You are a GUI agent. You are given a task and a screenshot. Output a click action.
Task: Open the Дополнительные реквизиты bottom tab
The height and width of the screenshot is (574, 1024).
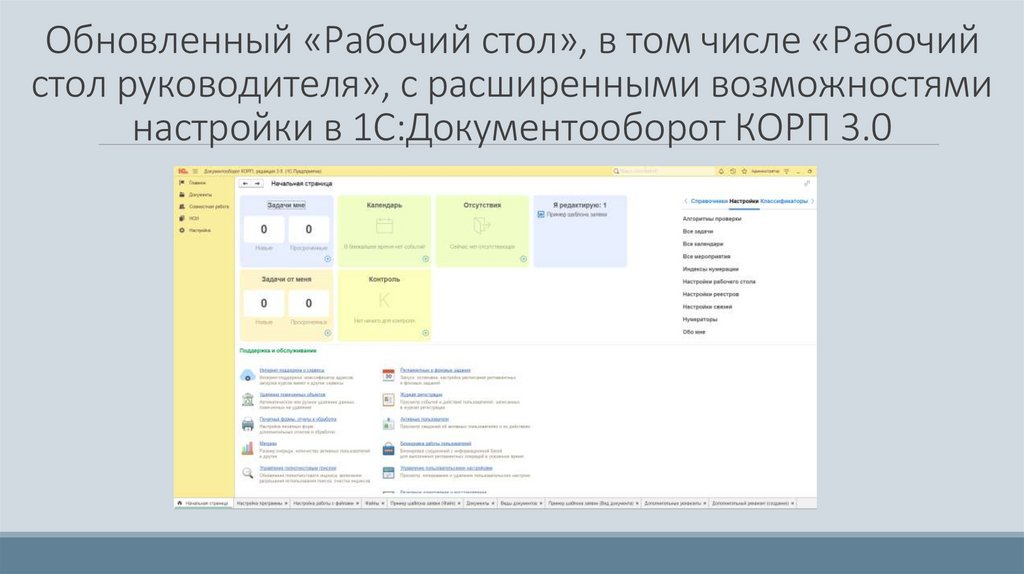click(674, 503)
